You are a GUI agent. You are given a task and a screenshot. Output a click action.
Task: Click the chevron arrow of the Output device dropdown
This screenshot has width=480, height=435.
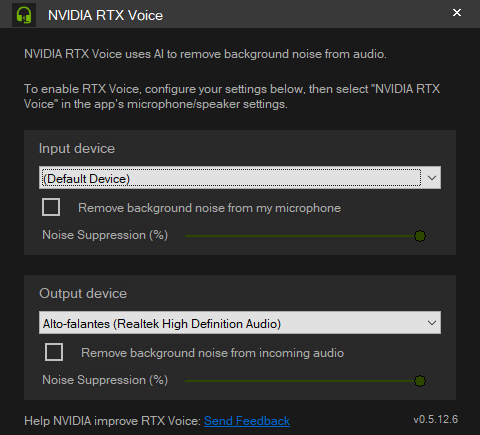point(432,323)
